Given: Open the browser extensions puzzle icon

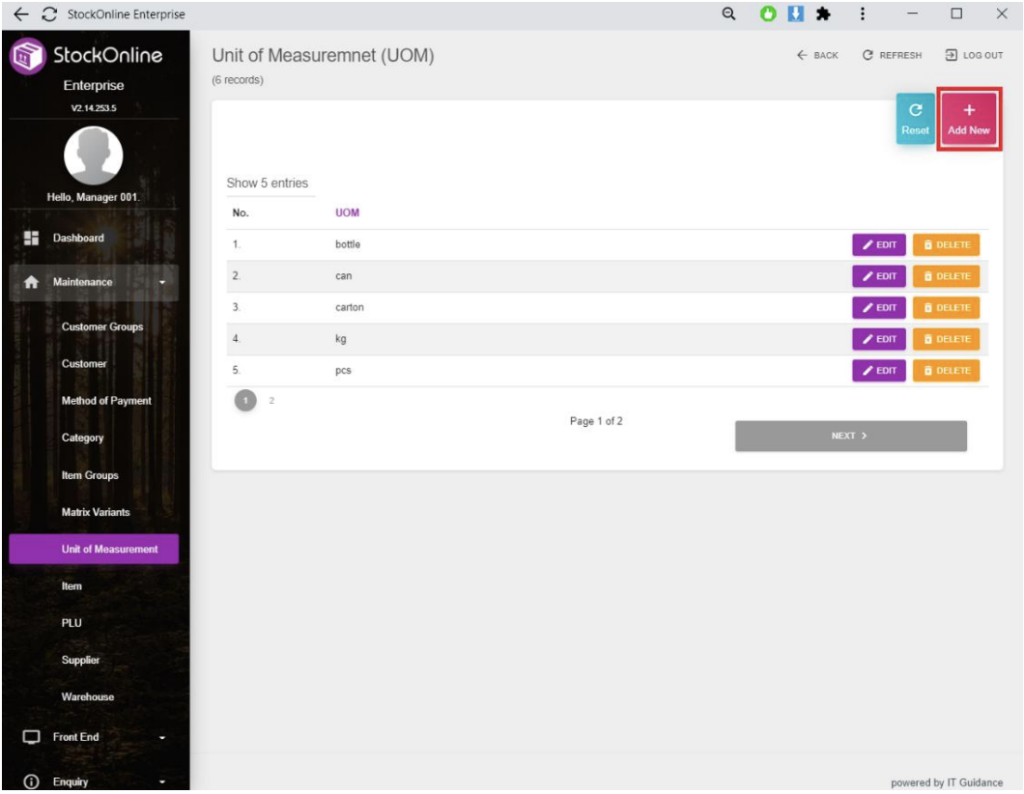Looking at the screenshot, I should 824,14.
